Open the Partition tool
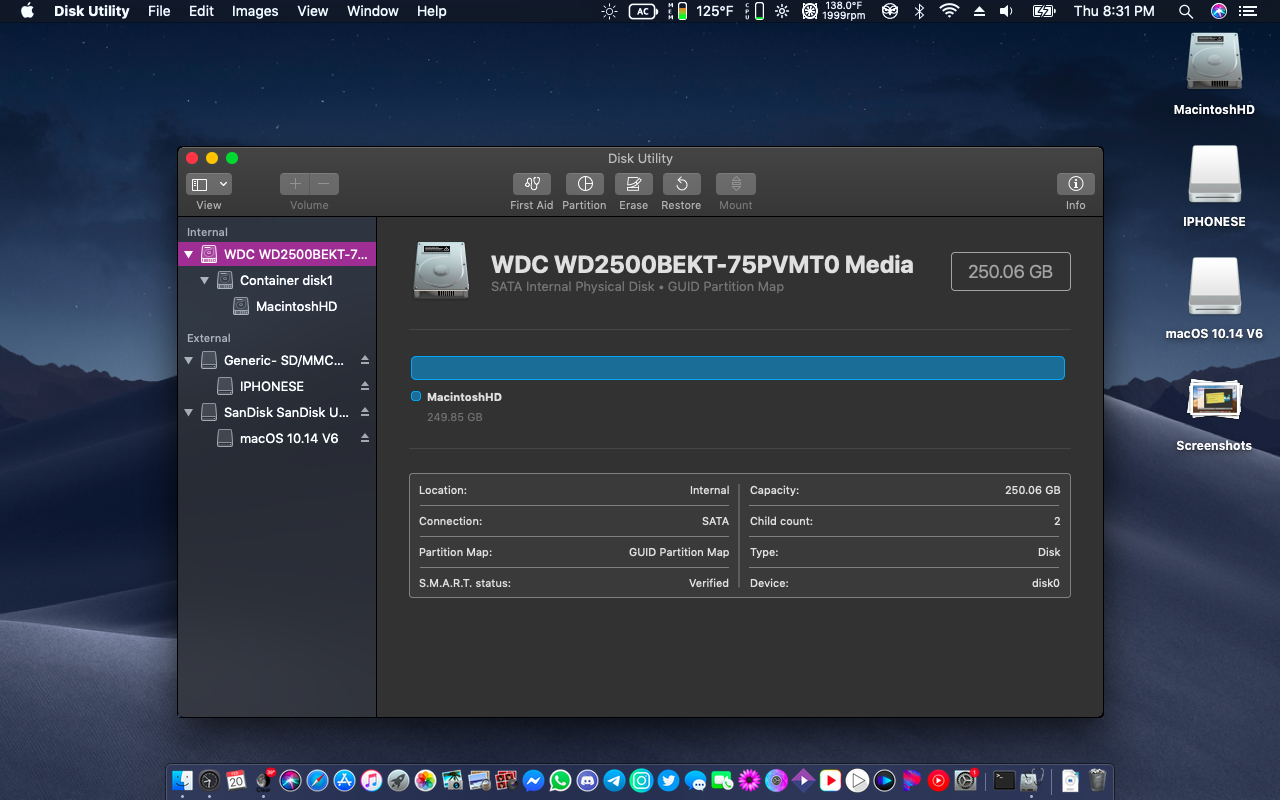 585,184
